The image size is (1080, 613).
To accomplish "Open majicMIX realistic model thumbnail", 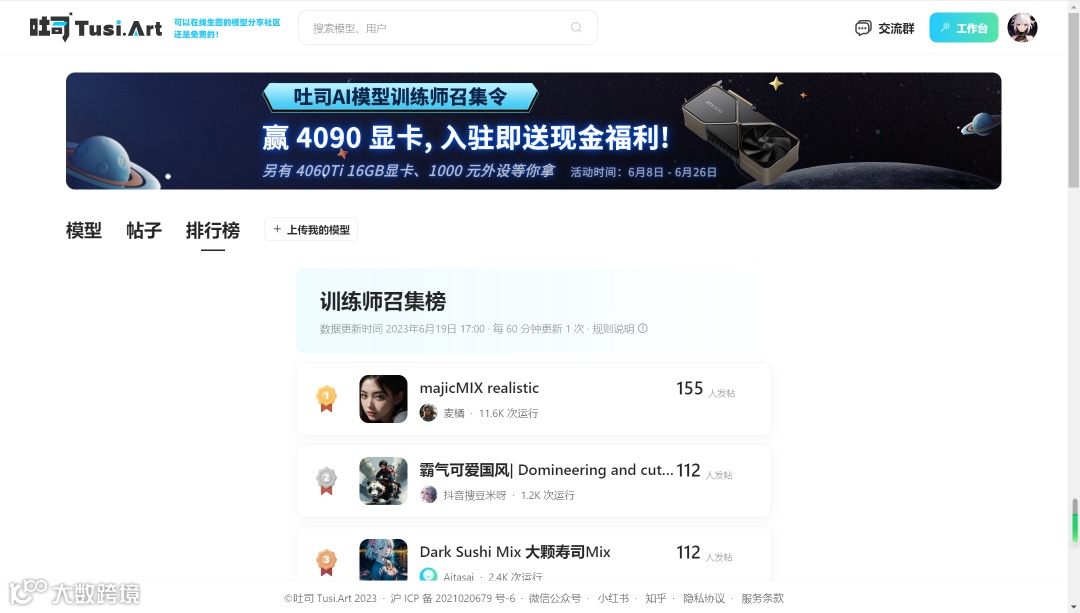I will tap(383, 399).
